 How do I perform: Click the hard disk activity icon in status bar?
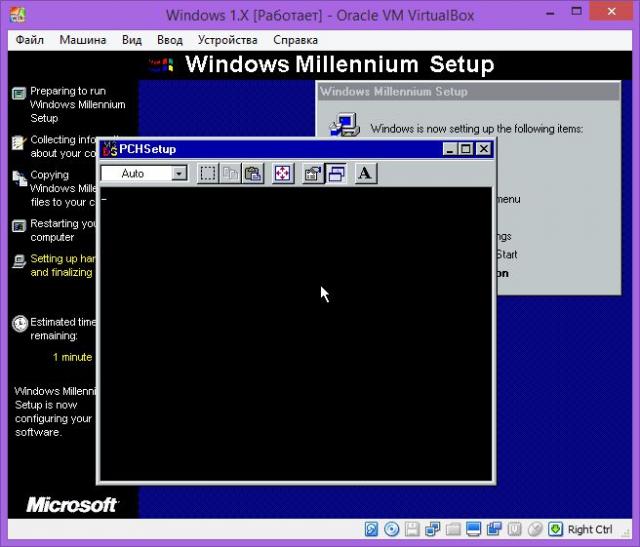[x=371, y=529]
